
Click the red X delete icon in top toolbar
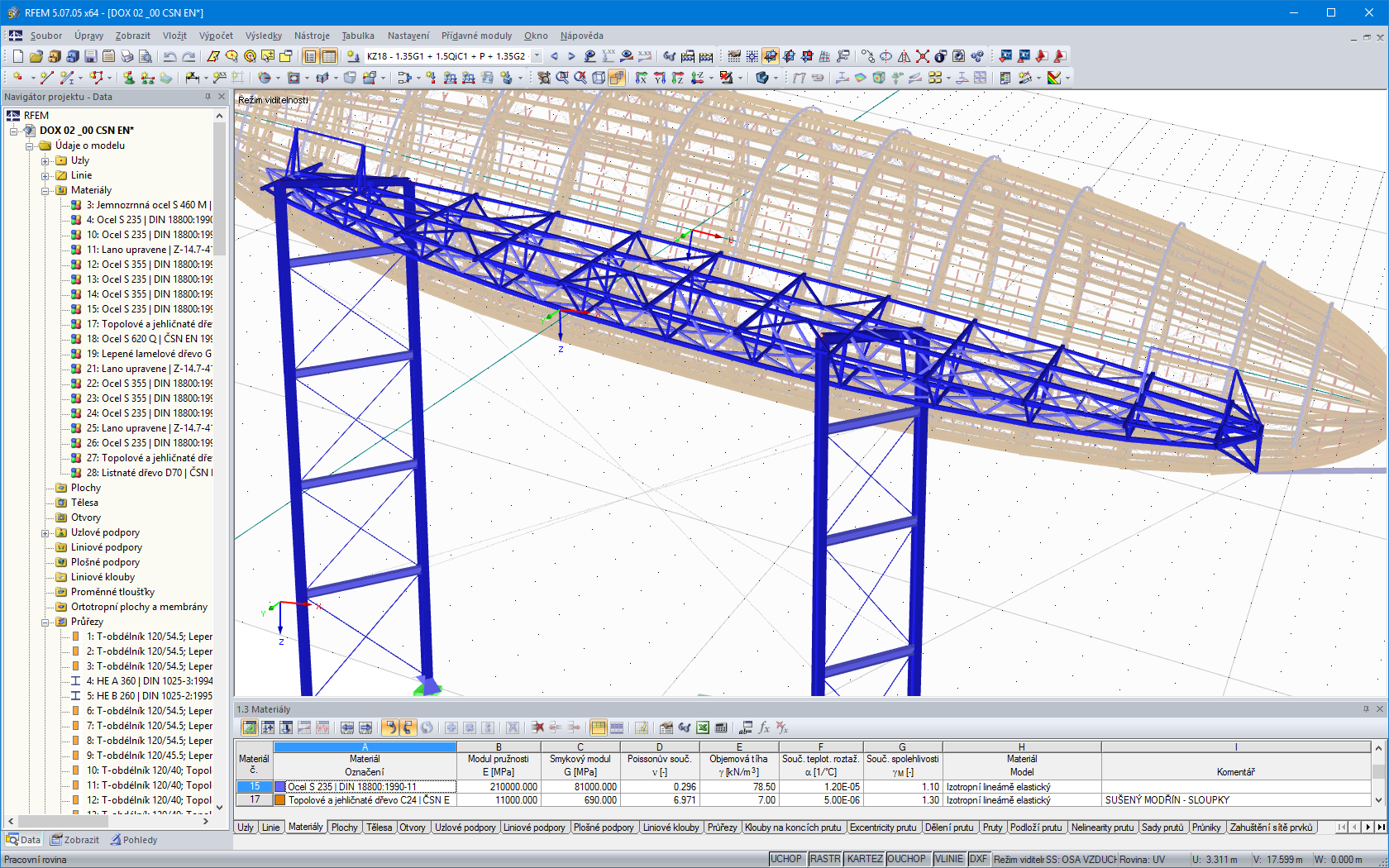point(922,56)
